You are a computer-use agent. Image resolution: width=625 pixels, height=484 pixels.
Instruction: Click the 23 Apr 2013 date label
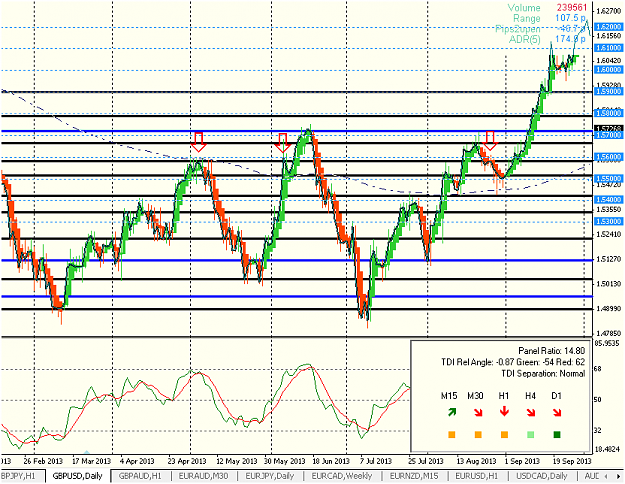187,461
